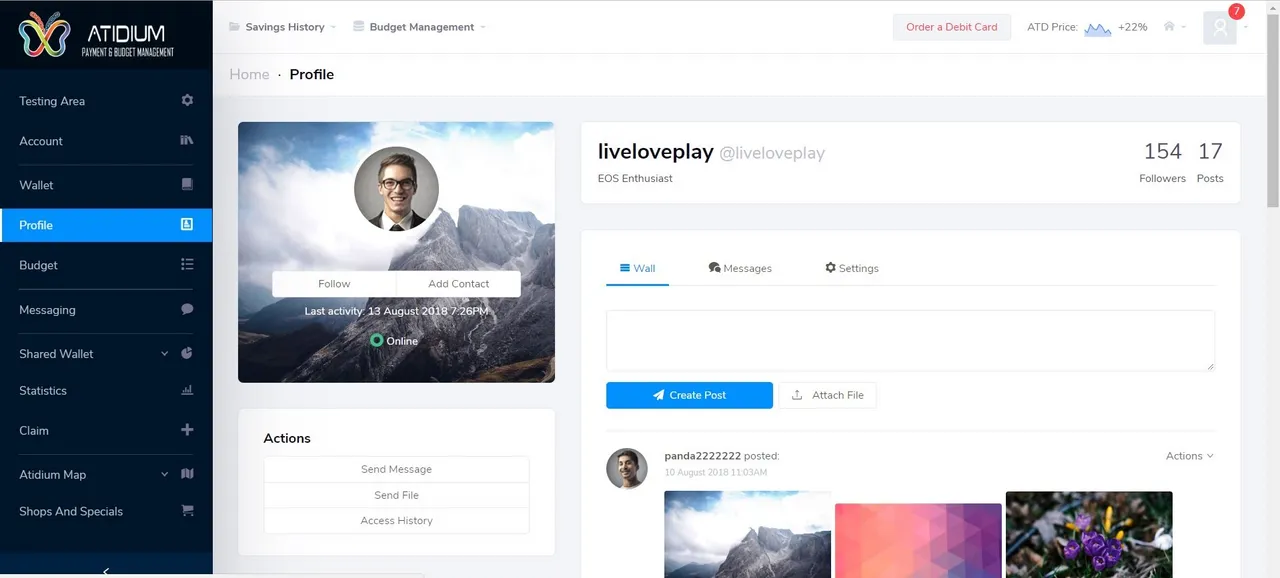Click Send Message action
1280x578 pixels.
click(x=396, y=469)
